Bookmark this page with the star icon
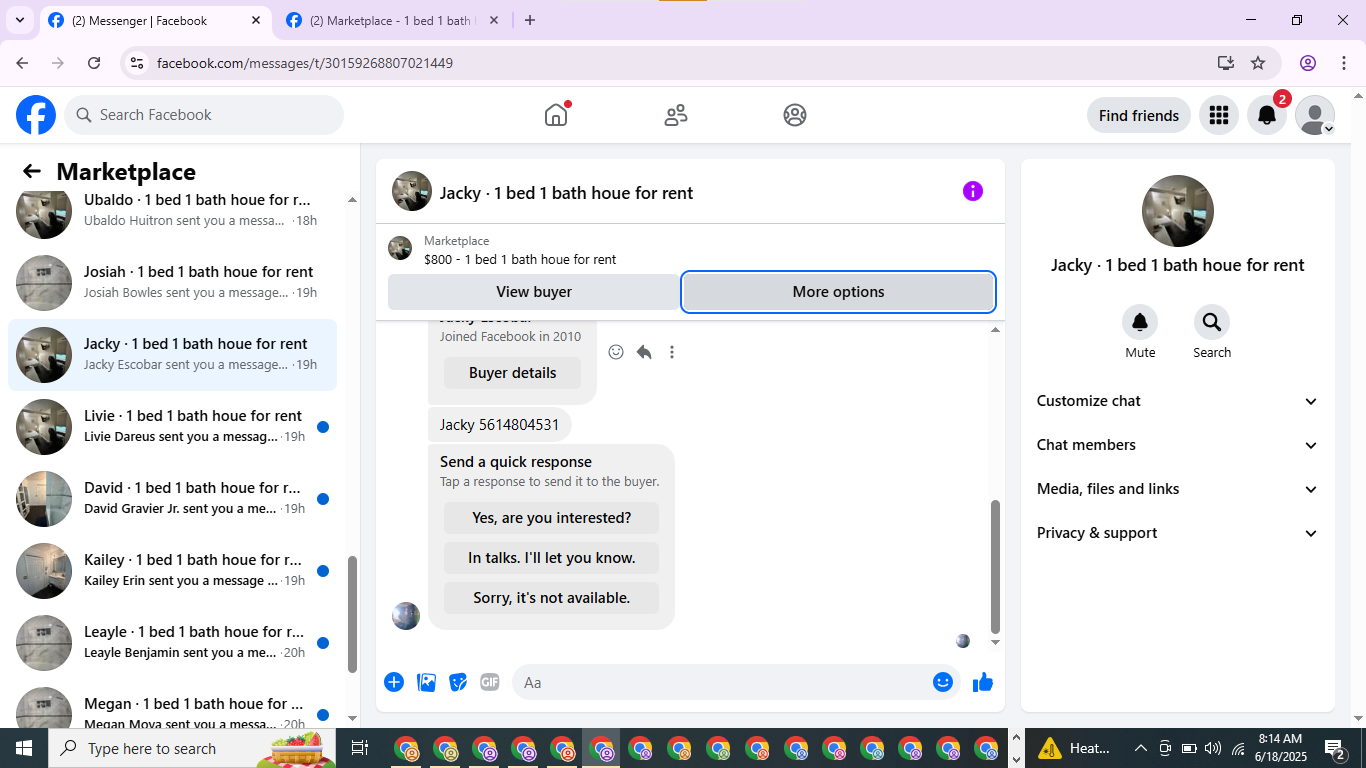 pos(1258,63)
